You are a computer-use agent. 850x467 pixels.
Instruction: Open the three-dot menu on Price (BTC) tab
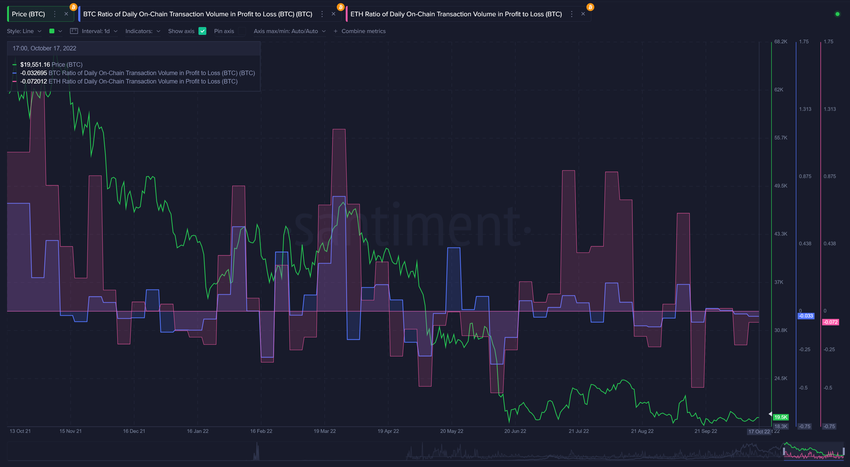pos(54,16)
